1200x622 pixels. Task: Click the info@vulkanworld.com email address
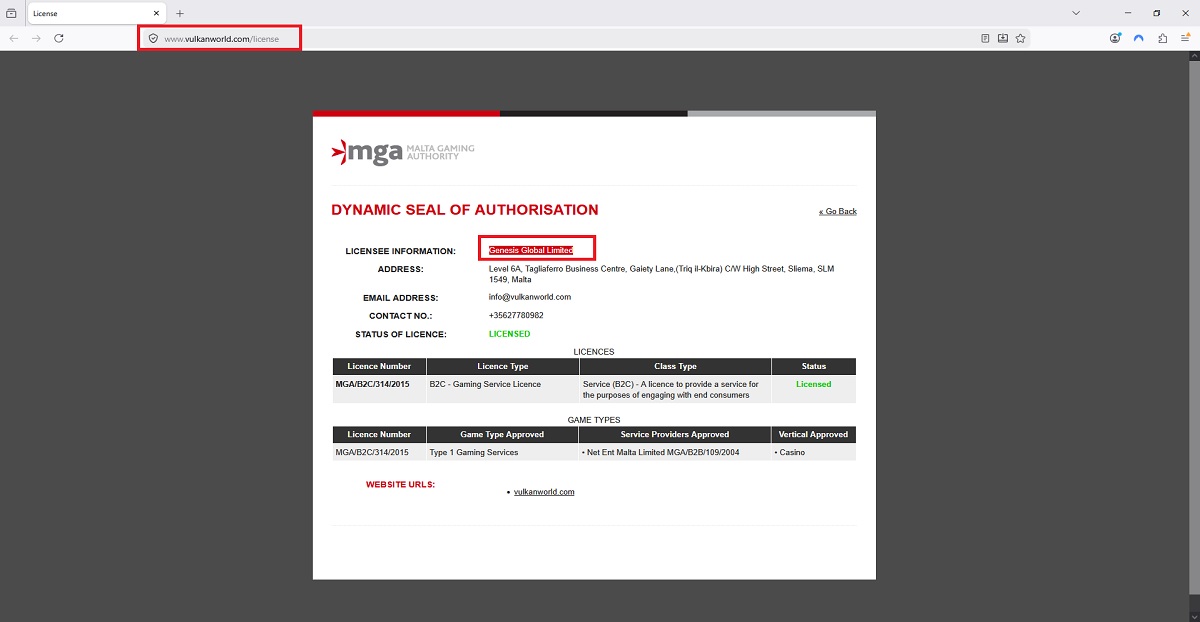point(530,297)
